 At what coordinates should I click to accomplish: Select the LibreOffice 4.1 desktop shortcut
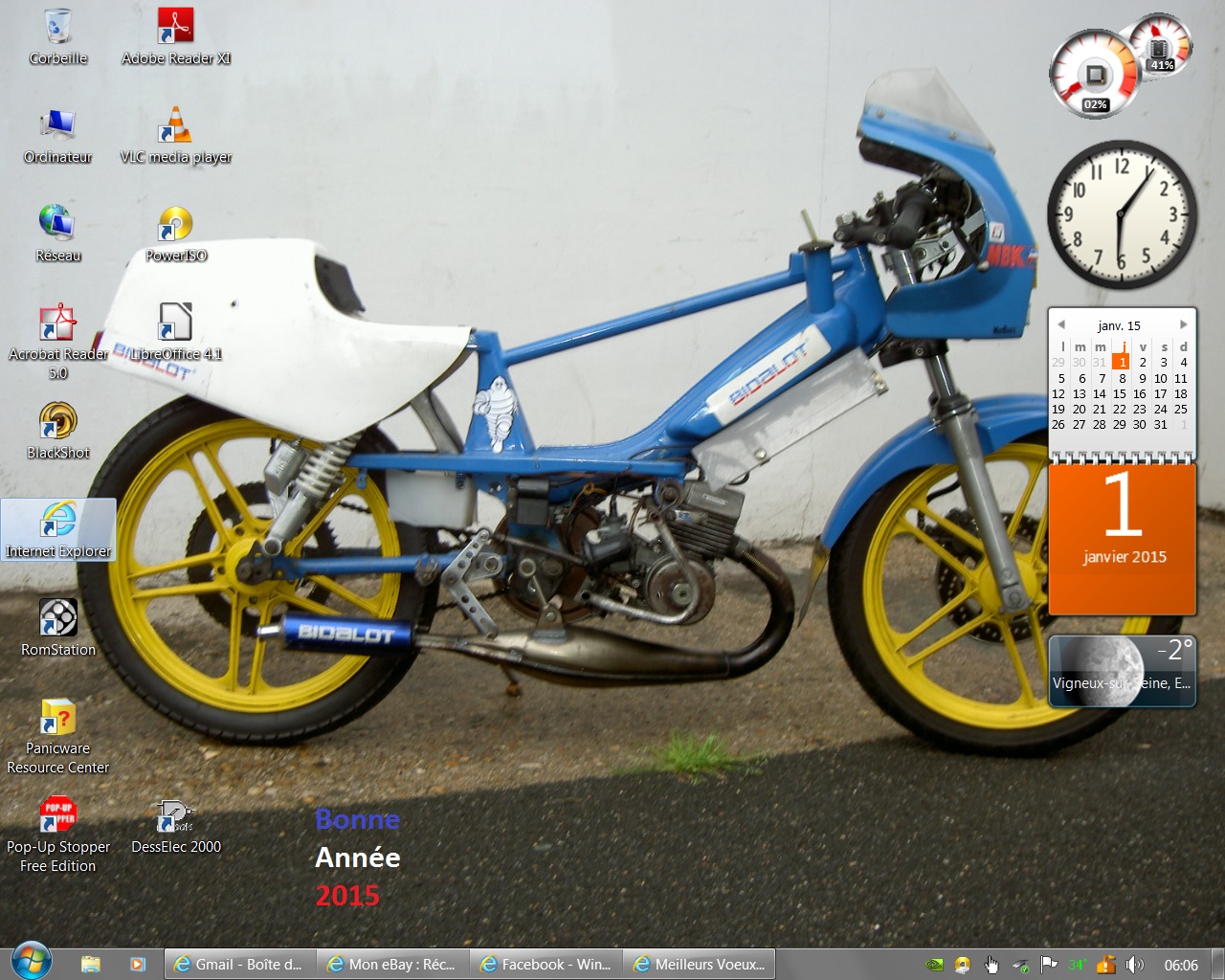click(176, 333)
